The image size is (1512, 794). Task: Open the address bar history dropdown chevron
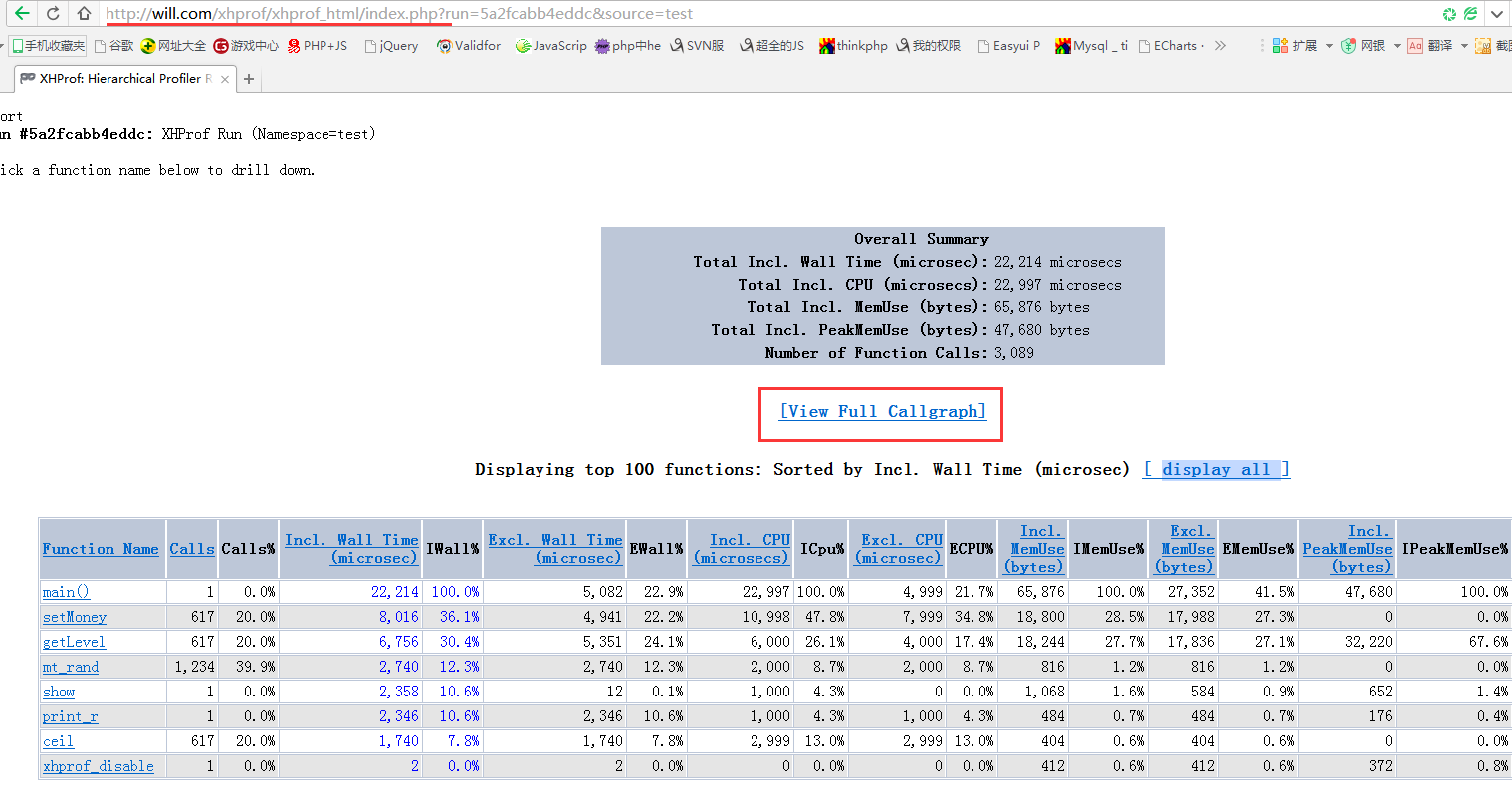[1497, 14]
